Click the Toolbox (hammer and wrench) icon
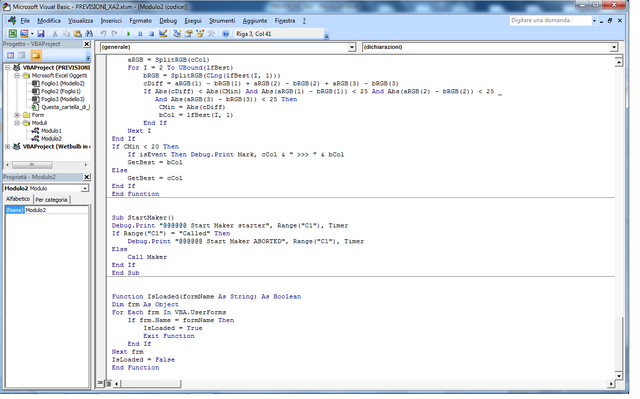 click(211, 34)
